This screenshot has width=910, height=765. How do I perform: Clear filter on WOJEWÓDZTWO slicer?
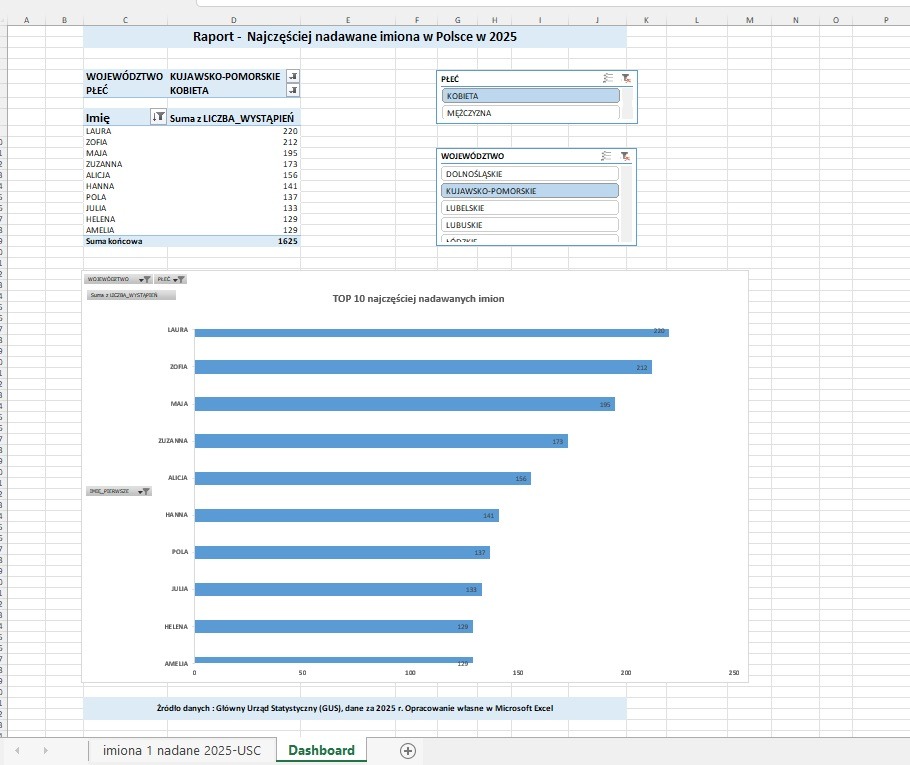pos(624,156)
